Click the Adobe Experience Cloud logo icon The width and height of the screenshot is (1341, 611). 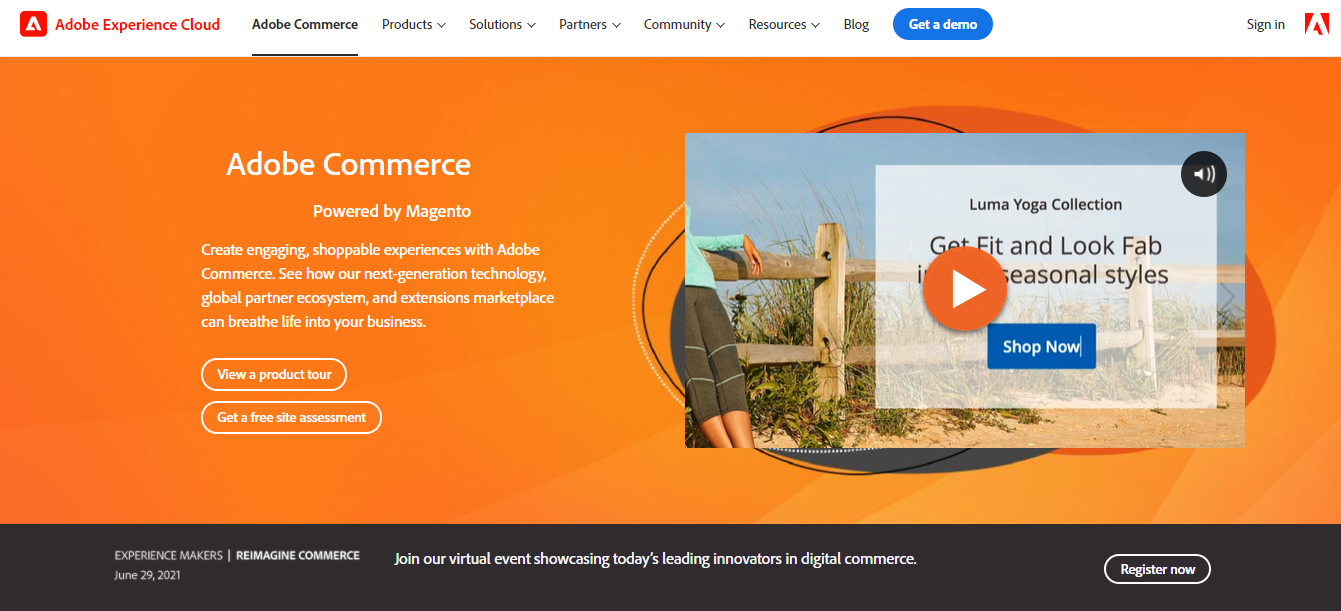[33, 24]
